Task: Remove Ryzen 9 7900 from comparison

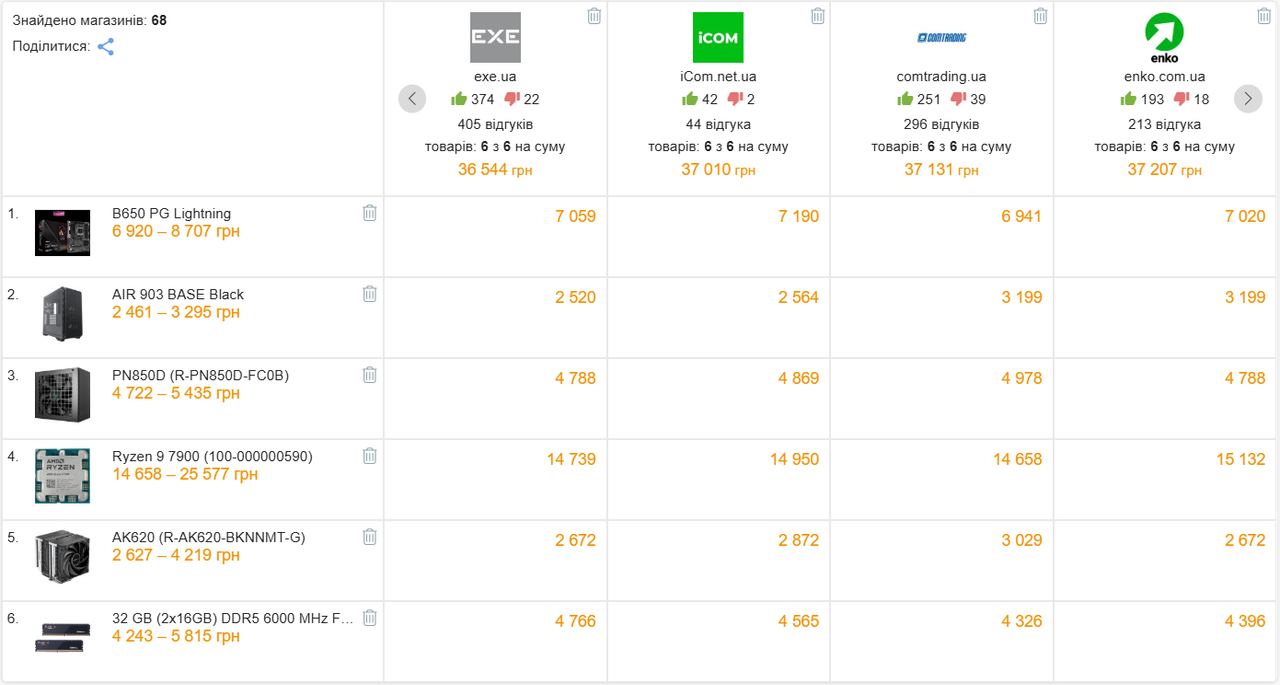Action: [369, 455]
